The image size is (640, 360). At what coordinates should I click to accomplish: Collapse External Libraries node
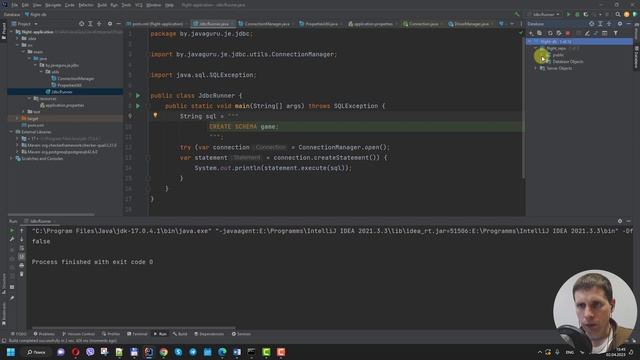11,132
